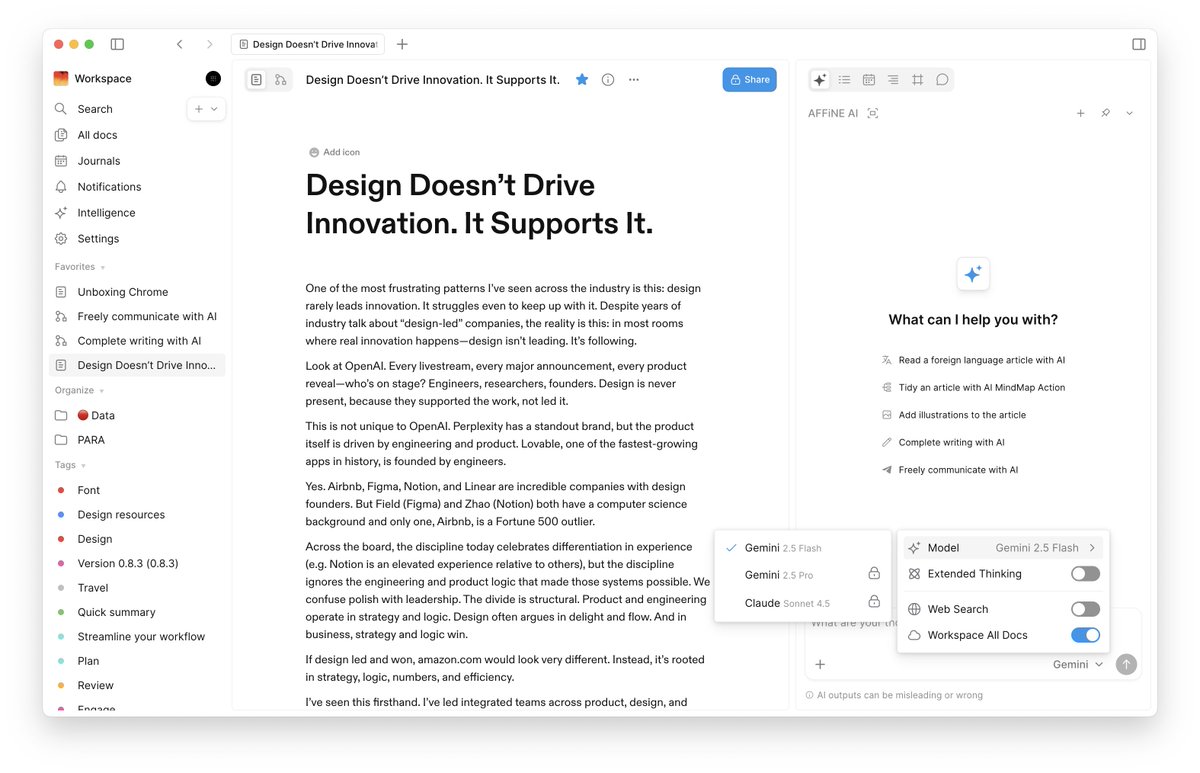The width and height of the screenshot is (1200, 773).
Task: Select the Quick summary tag
Action: (x=138, y=612)
